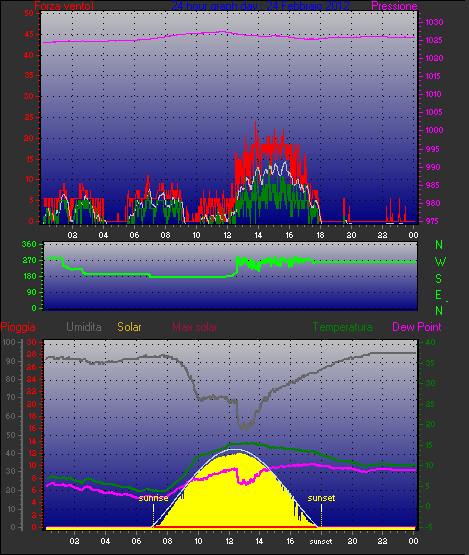Click the sunset marker on solar graph
This screenshot has width=469, height=555.
[321, 498]
